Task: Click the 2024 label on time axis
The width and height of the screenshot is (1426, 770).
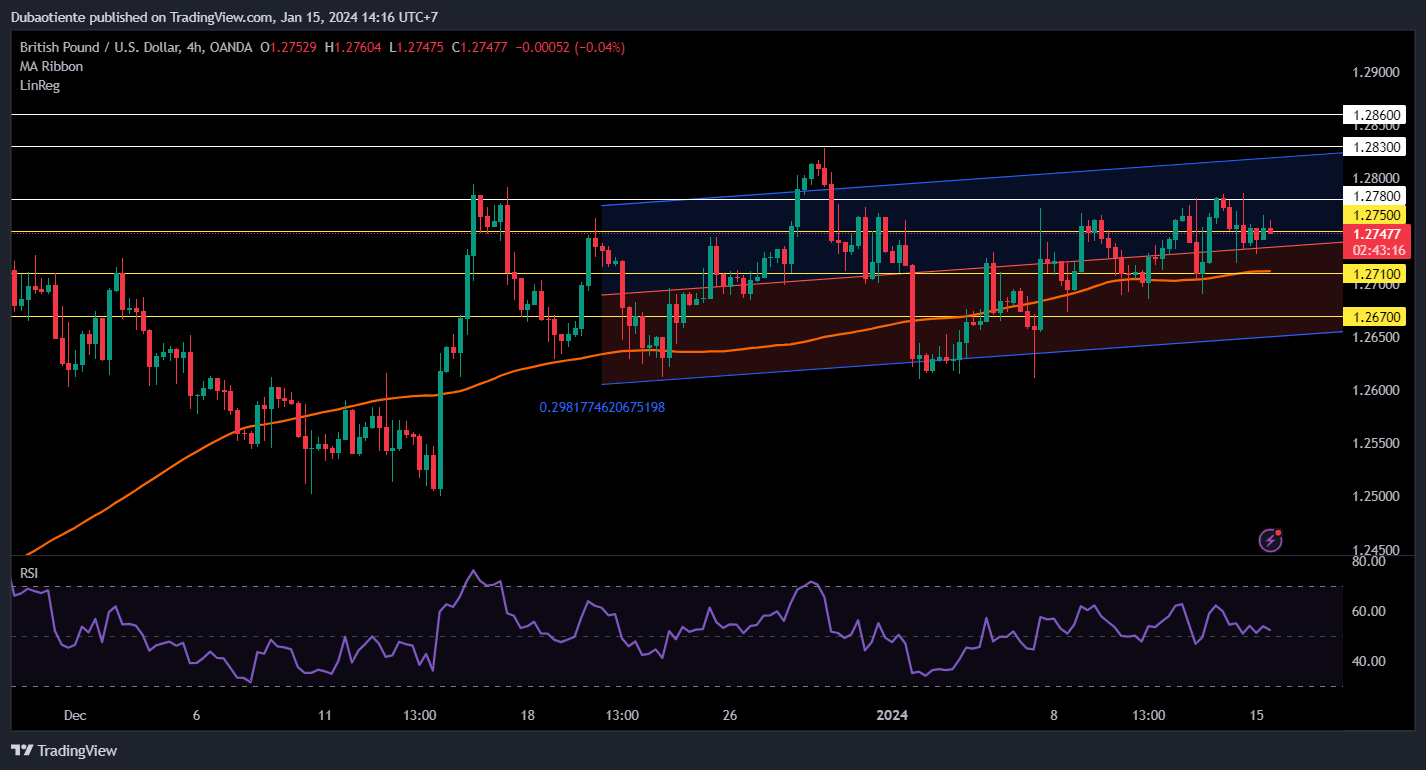Action: click(x=892, y=716)
